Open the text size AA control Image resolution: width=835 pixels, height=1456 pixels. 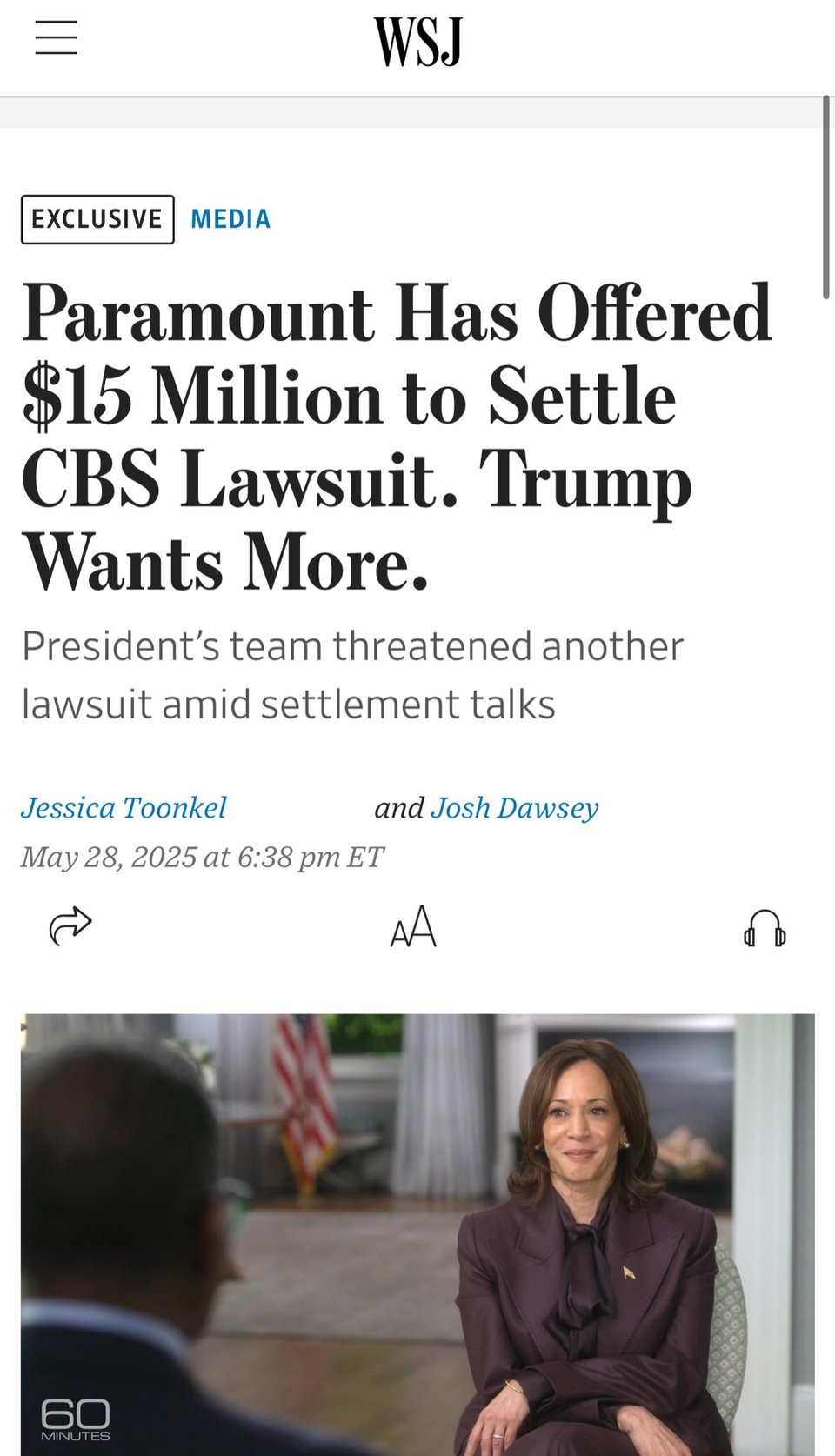tap(413, 926)
